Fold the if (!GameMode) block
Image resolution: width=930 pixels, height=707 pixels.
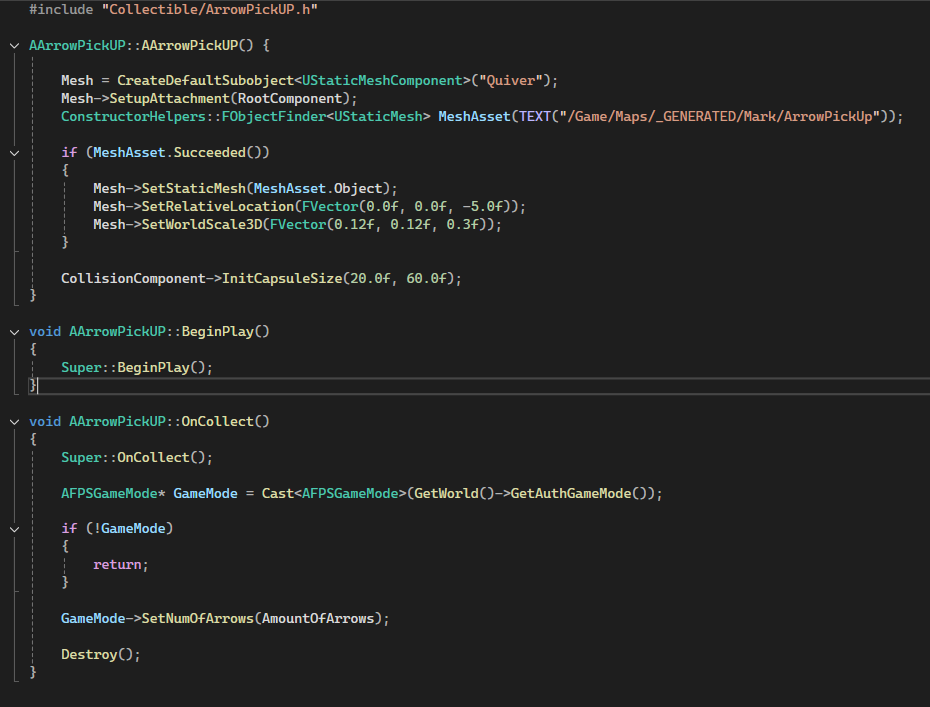coord(14,528)
